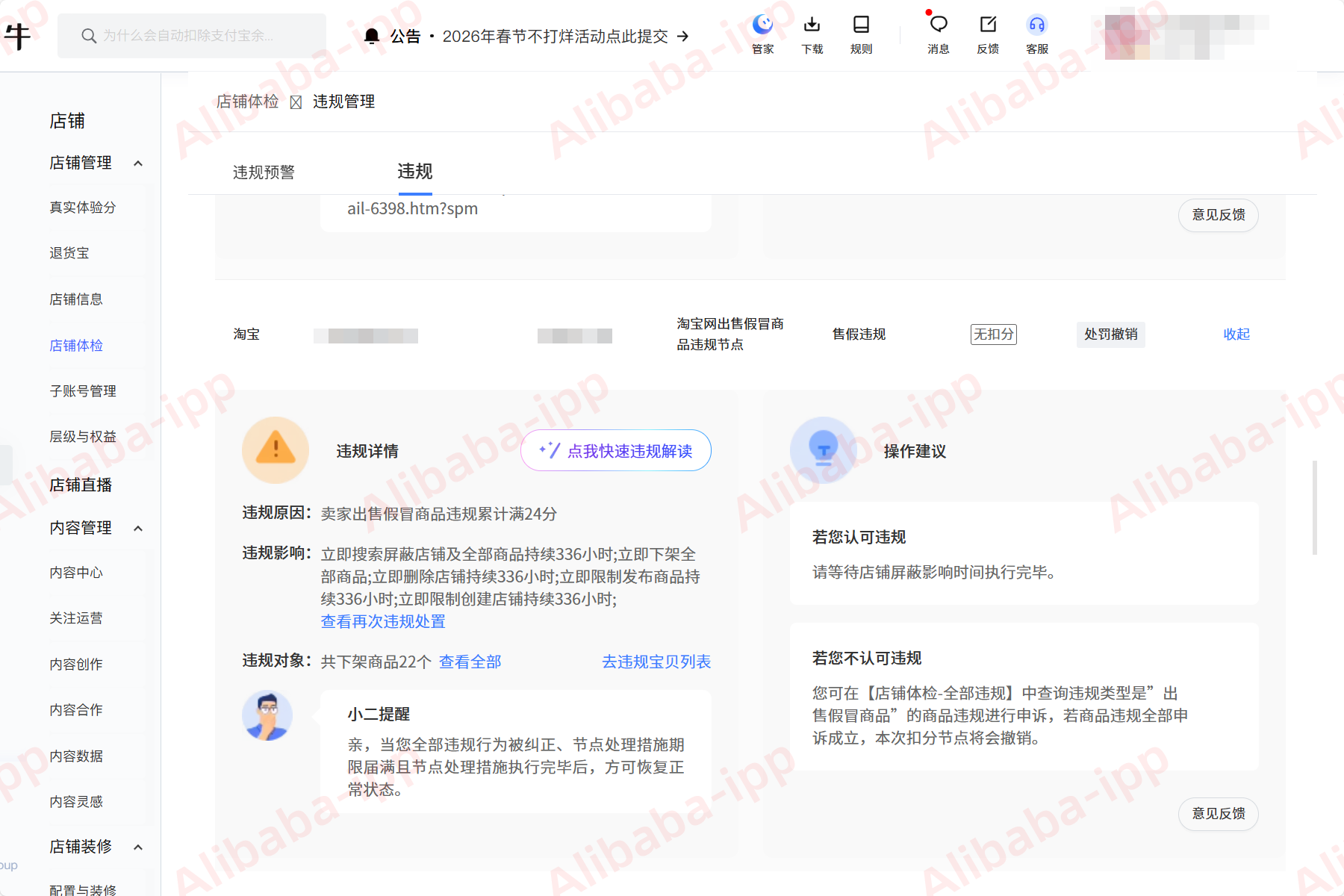Switch to the 违规预警 tab
Image resolution: width=1344 pixels, height=896 pixels.
(x=264, y=172)
